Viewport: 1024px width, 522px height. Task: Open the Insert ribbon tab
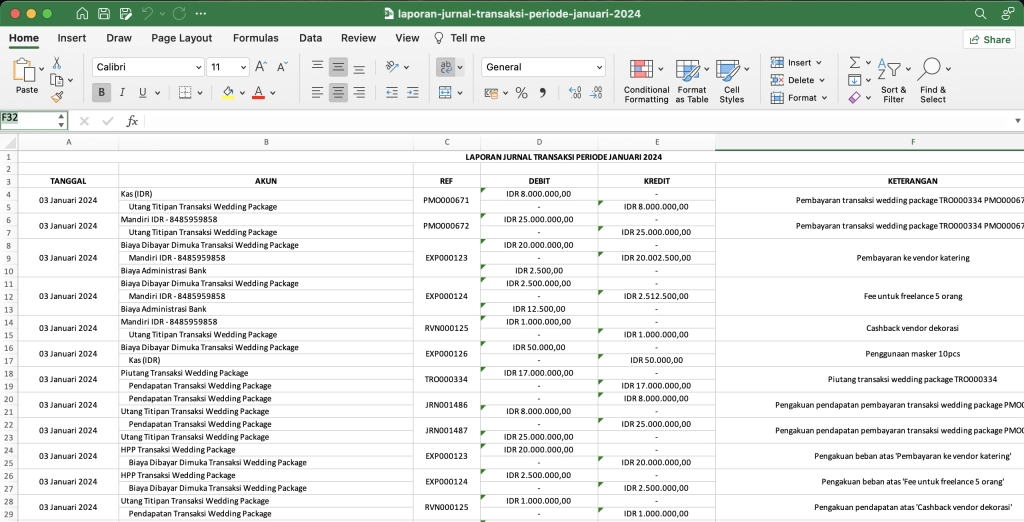click(x=72, y=38)
